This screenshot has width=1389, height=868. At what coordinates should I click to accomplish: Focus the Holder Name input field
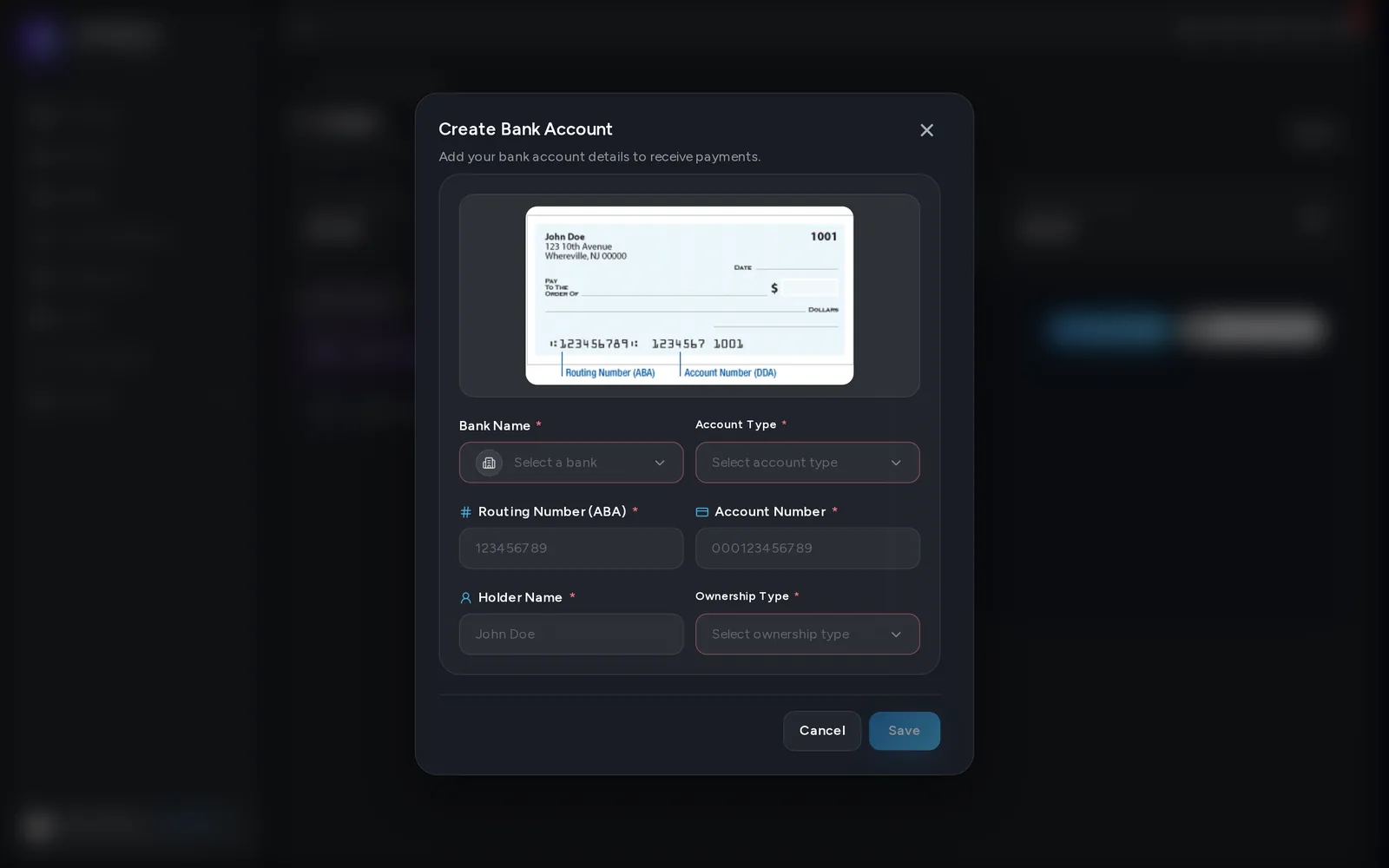point(571,635)
